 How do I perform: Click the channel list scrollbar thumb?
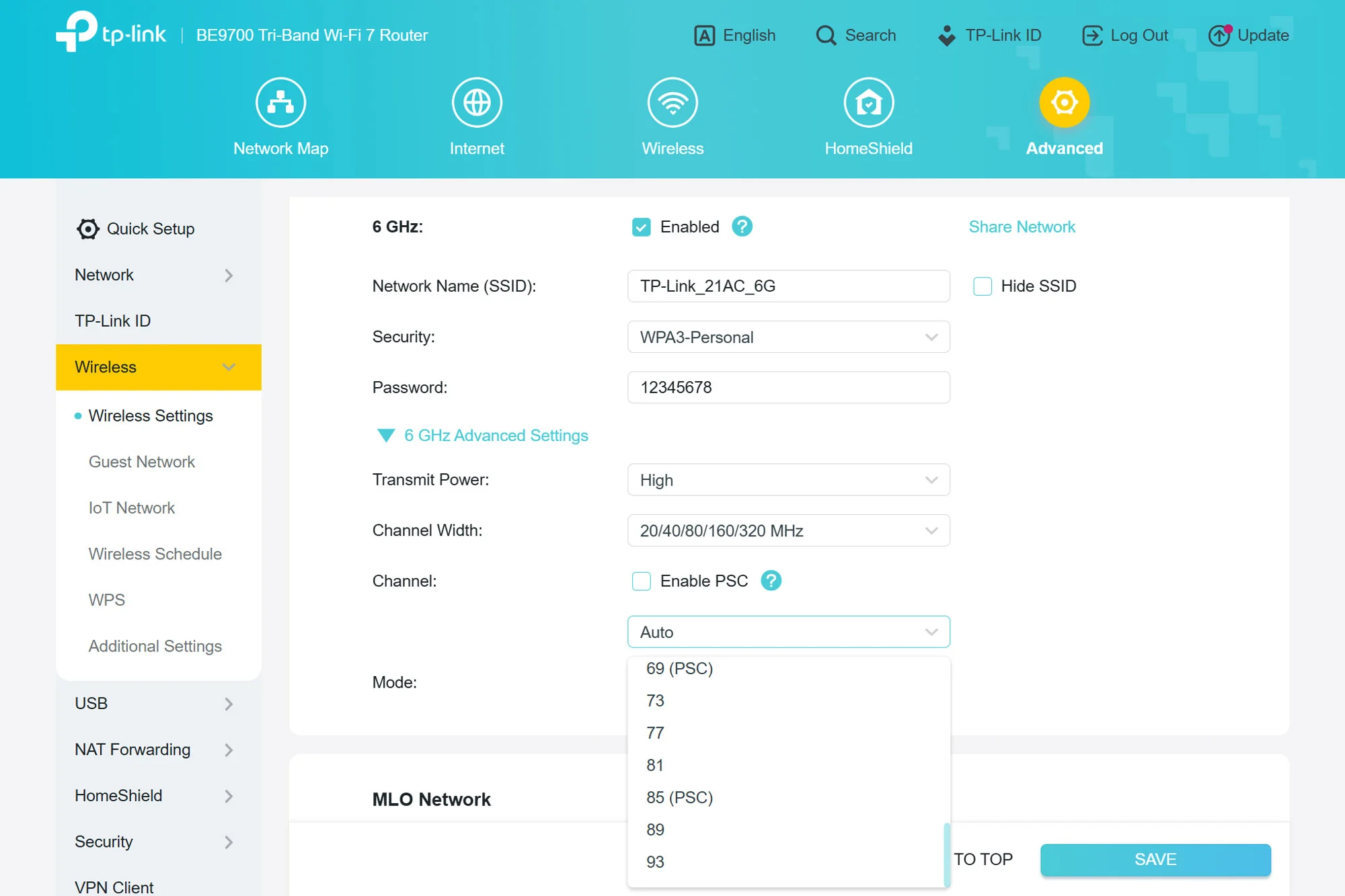947,854
